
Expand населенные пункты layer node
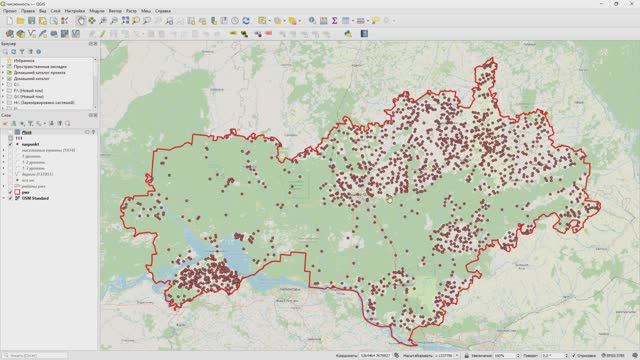pyautogui.click(x=4, y=150)
